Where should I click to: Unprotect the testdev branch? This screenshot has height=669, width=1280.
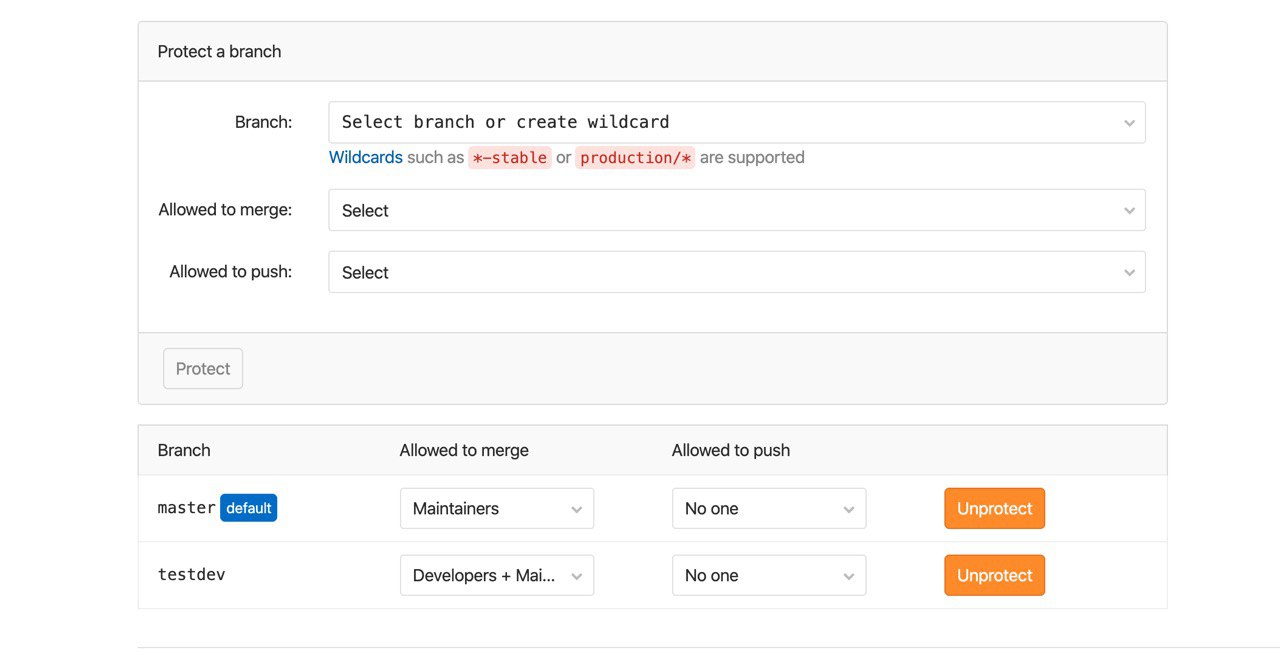[x=994, y=575]
